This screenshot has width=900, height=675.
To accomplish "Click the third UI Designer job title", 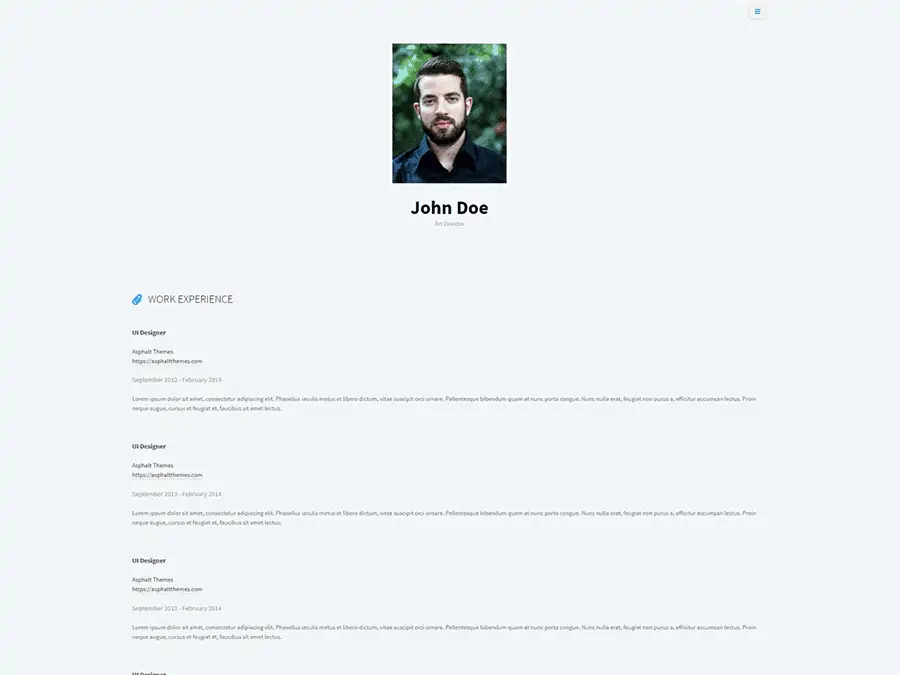I will click(149, 560).
